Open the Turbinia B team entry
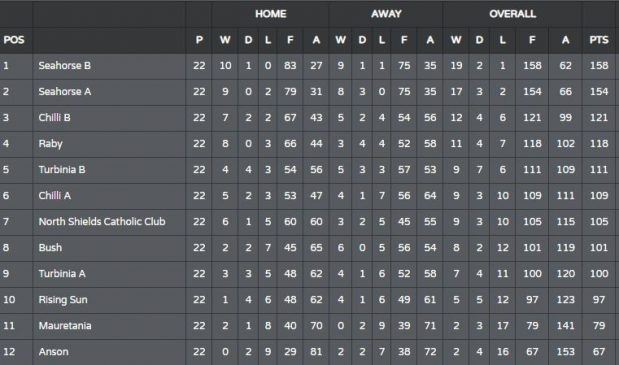Viewport: 619px width, 365px height. tap(62, 170)
